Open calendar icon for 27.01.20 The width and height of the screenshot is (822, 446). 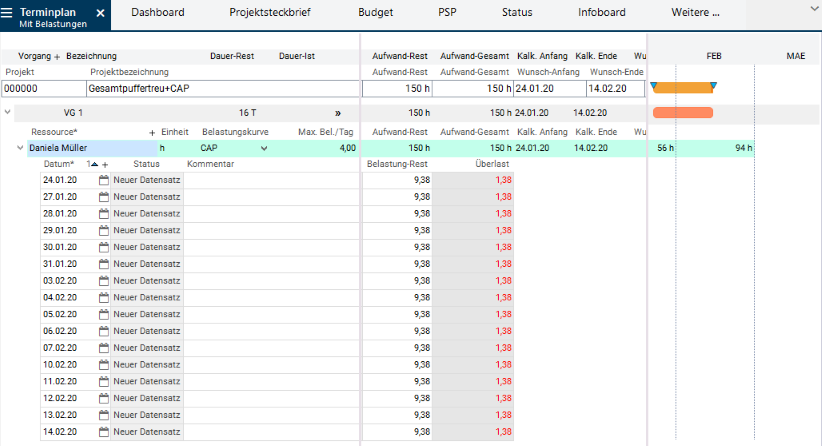click(x=104, y=197)
